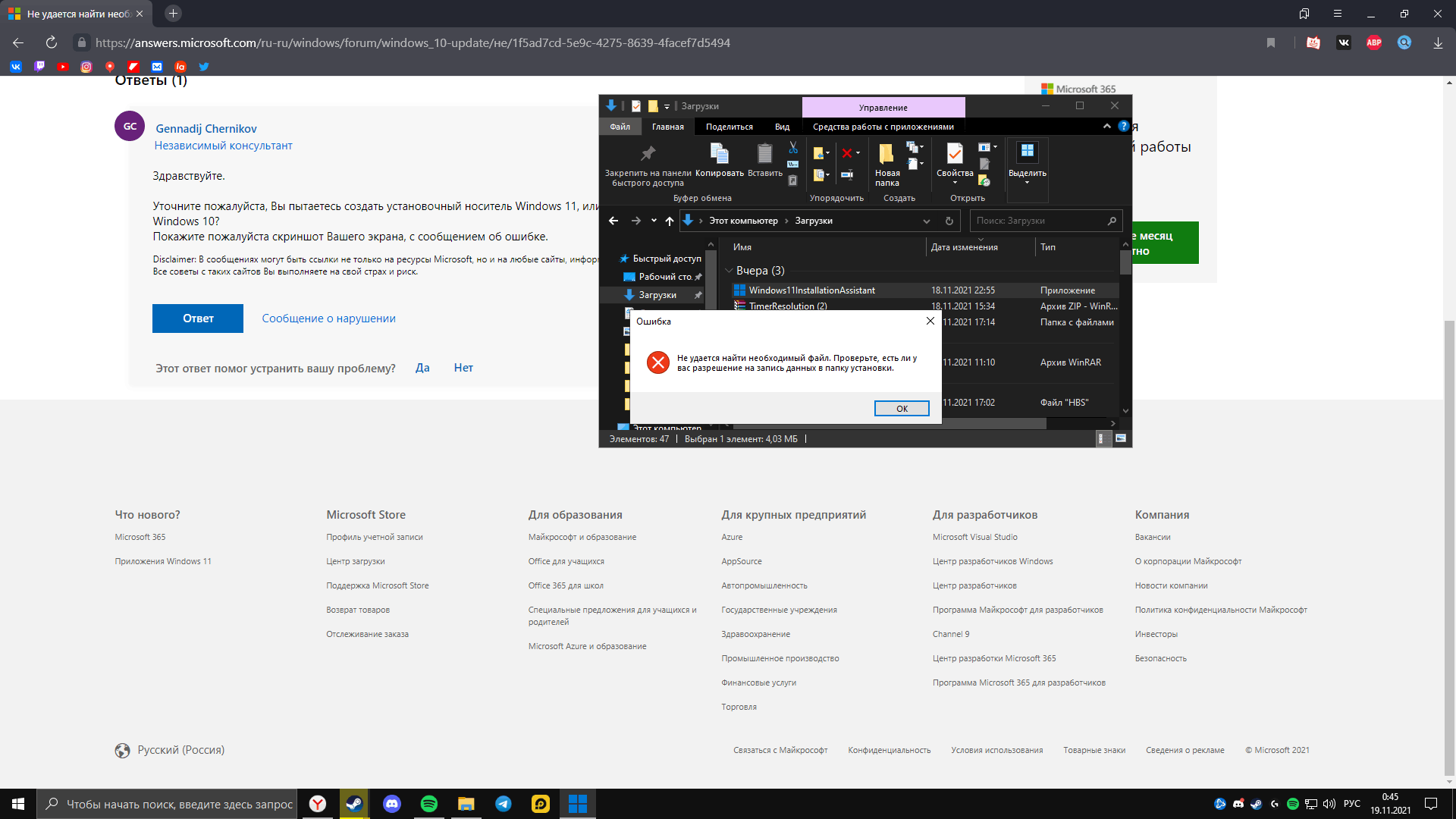Click red X delete icon in ribbon
1456x819 pixels.
(x=847, y=153)
